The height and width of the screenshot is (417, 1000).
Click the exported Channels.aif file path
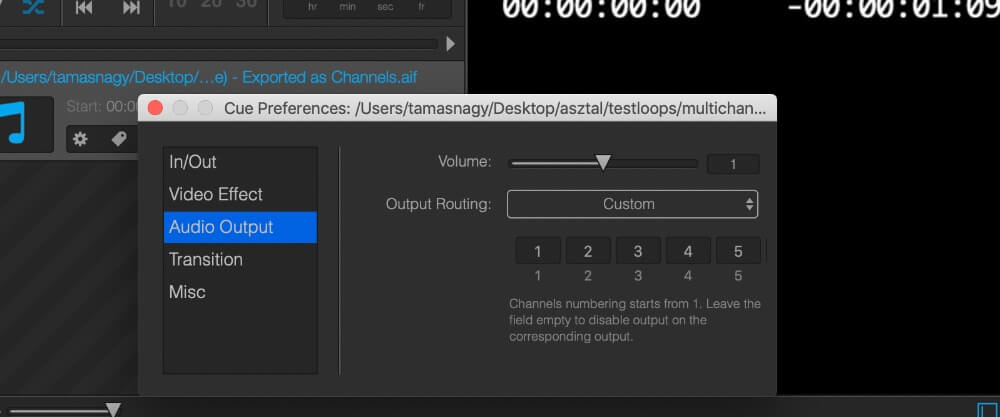click(209, 78)
